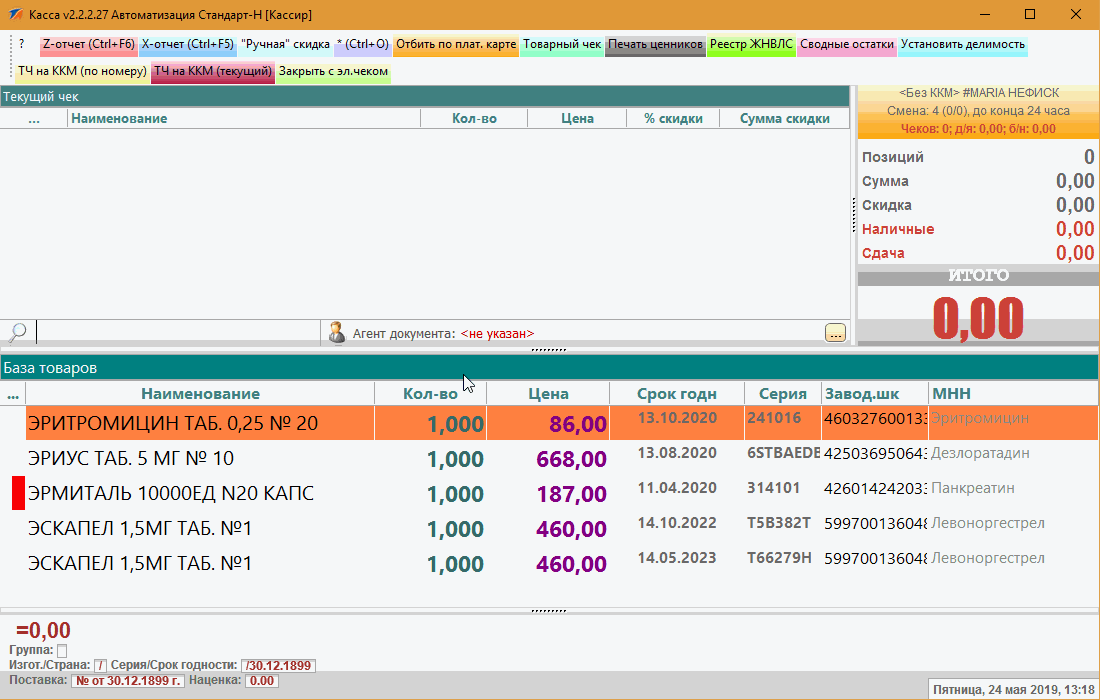The width and height of the screenshot is (1100, 700).
Task: Select Закрыть с эл.чеком
Action: pyautogui.click(x=333, y=72)
